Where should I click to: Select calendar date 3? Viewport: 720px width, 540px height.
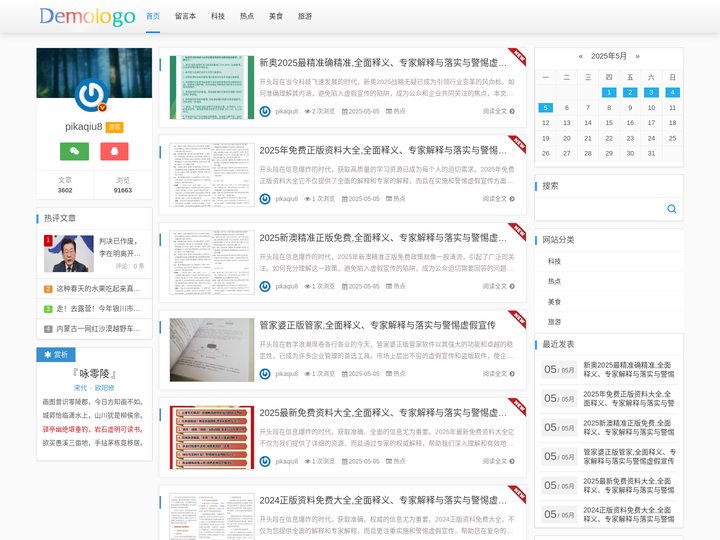point(651,92)
